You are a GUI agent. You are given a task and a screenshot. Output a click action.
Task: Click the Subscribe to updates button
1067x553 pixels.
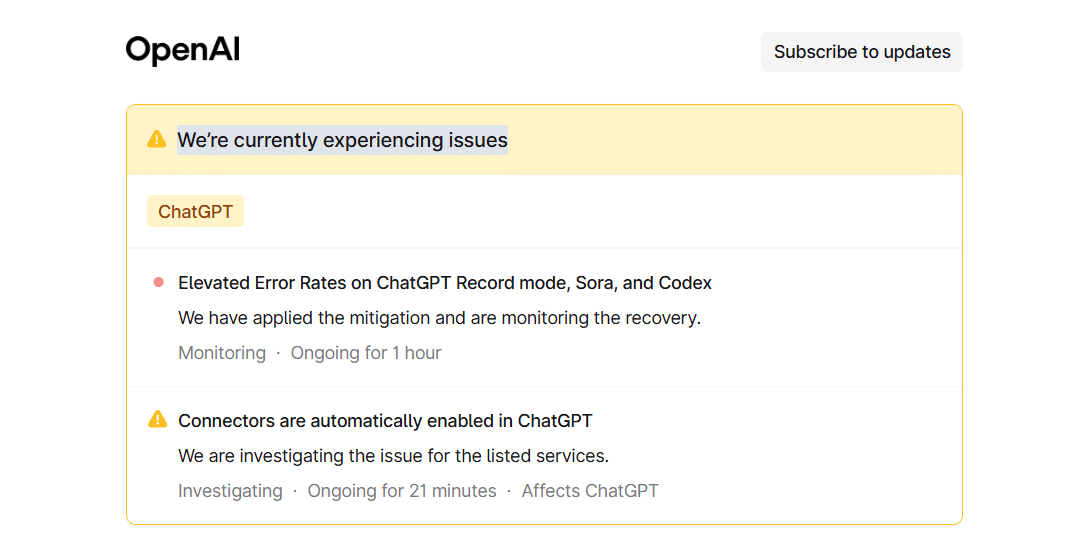pos(861,52)
